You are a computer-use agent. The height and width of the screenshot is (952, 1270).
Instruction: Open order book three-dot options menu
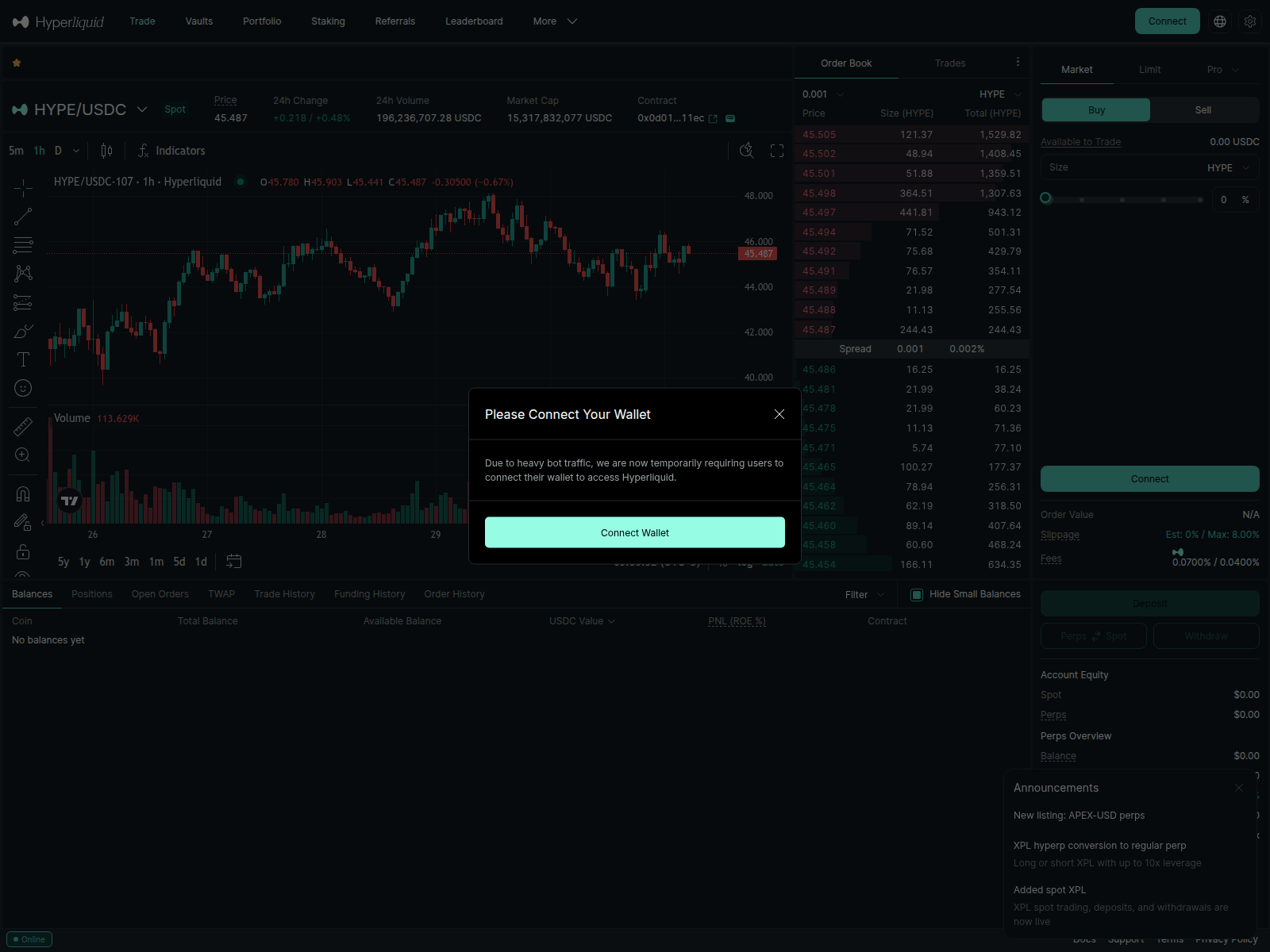click(1018, 62)
